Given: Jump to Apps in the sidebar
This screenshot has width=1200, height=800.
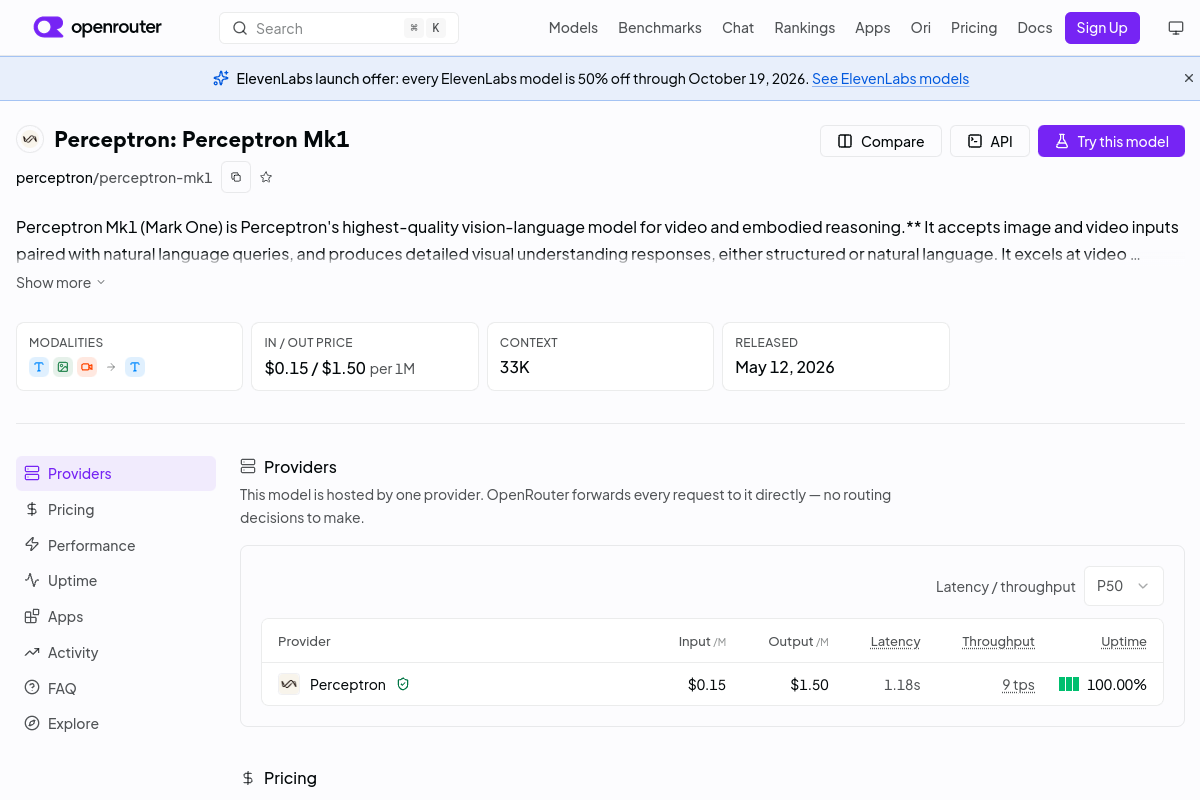Looking at the screenshot, I should tap(116, 617).
